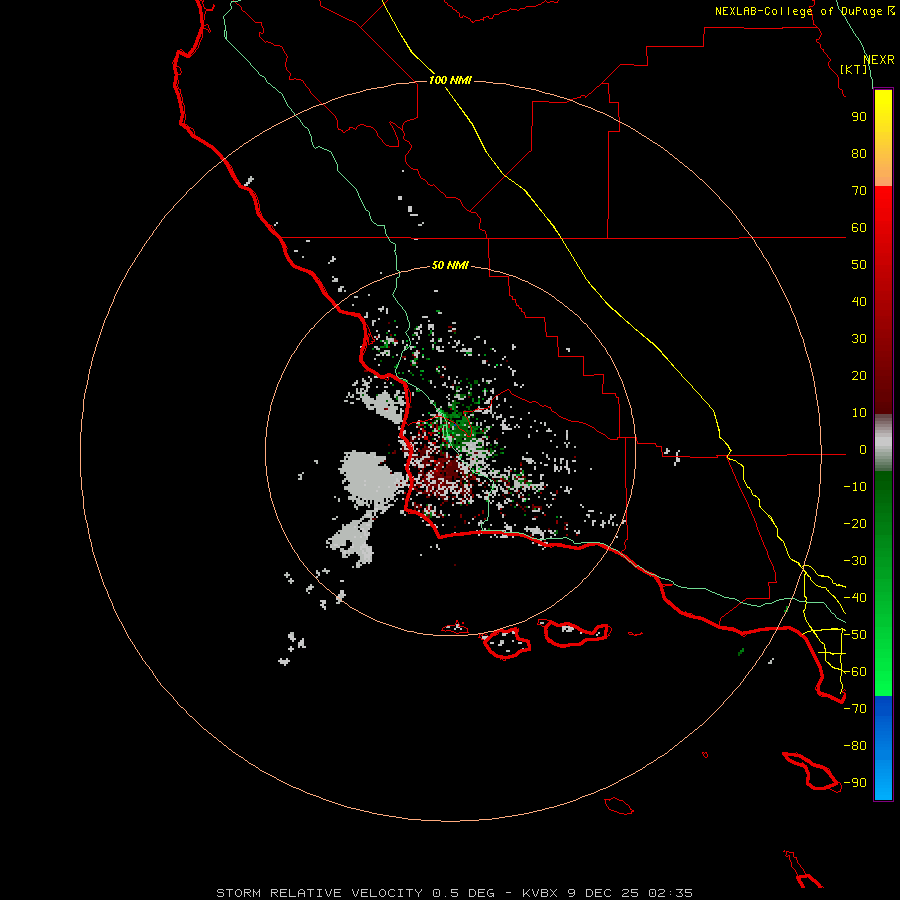Click the -70 value on the velocity scale

click(855, 709)
